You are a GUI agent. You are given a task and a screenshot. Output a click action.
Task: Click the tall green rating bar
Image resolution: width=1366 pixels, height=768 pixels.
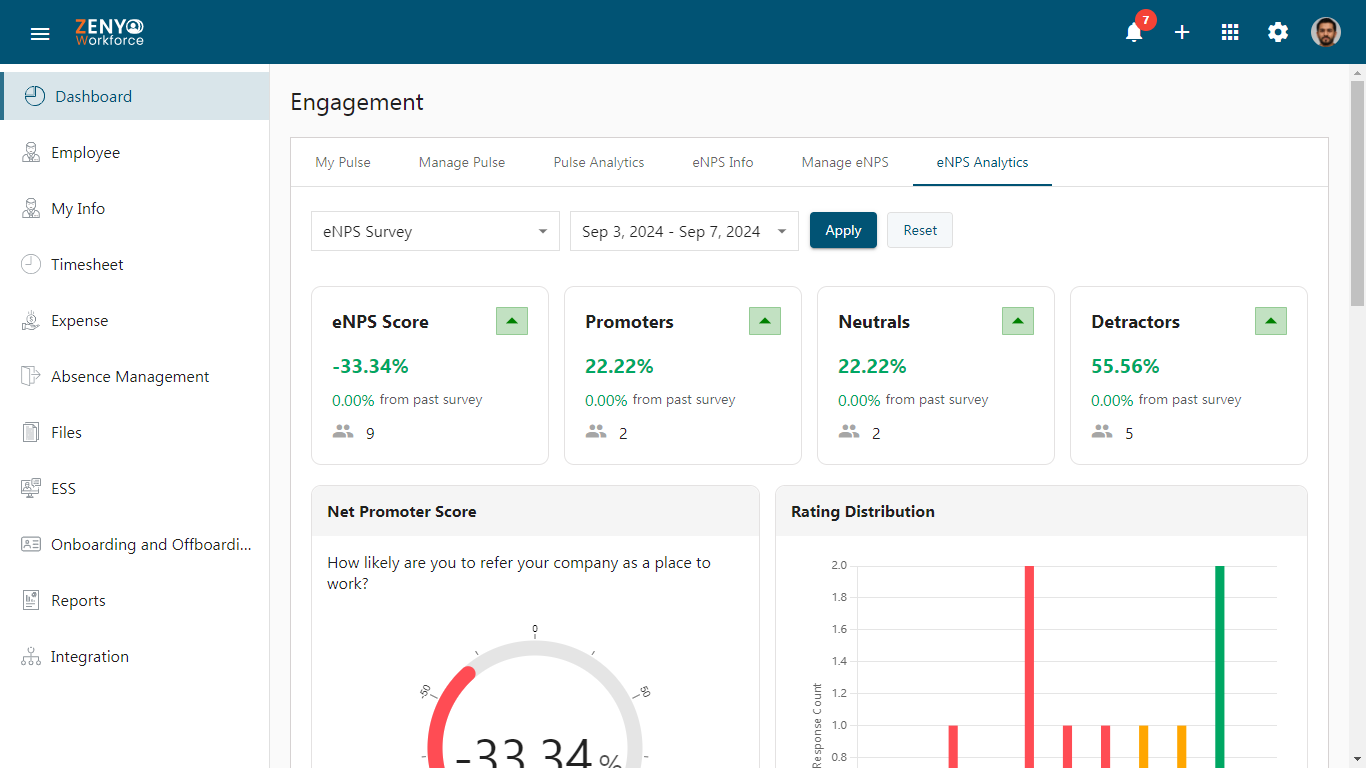1220,667
